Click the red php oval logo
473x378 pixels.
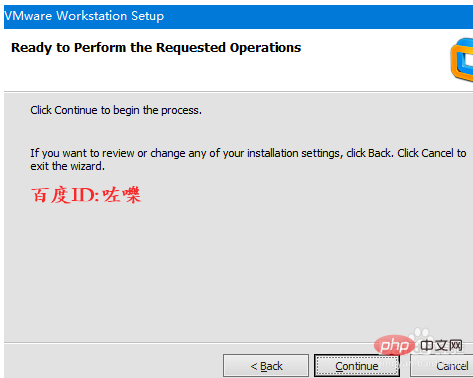(x=394, y=346)
